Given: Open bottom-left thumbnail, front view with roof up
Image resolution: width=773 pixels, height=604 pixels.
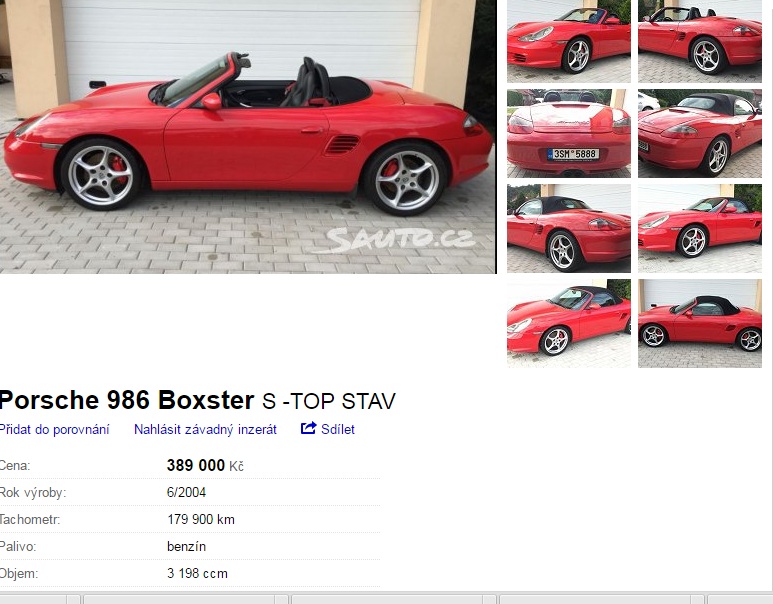Looking at the screenshot, I should (568, 323).
